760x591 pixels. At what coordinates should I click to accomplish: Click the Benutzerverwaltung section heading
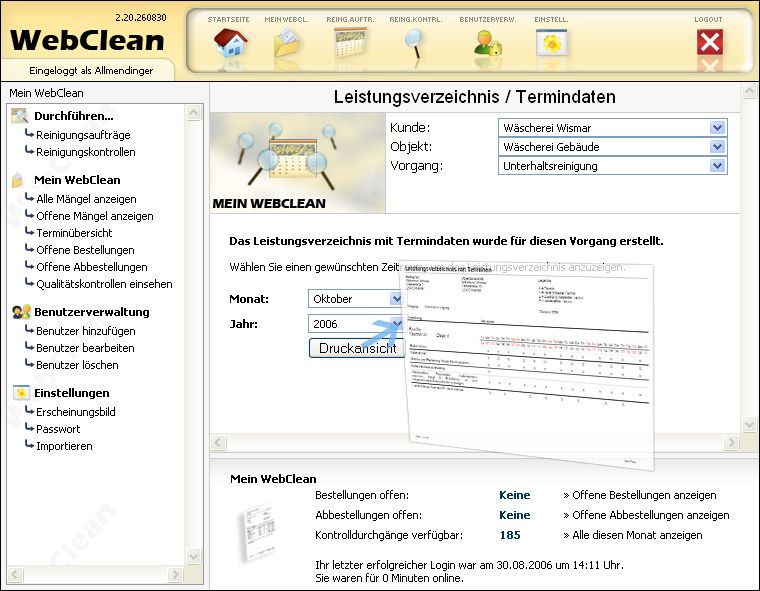92,312
